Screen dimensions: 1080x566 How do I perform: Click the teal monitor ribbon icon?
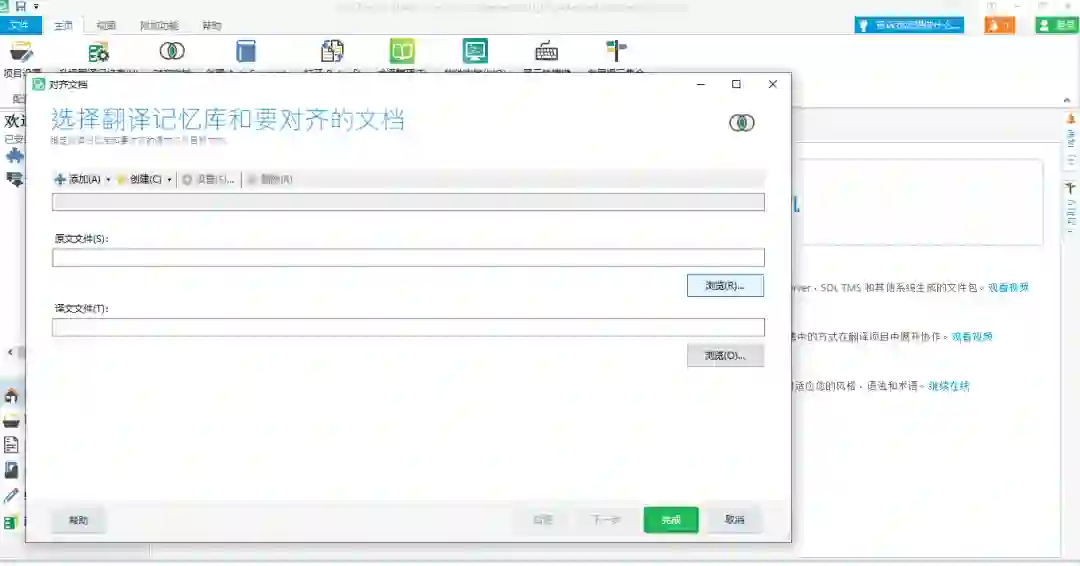click(475, 51)
